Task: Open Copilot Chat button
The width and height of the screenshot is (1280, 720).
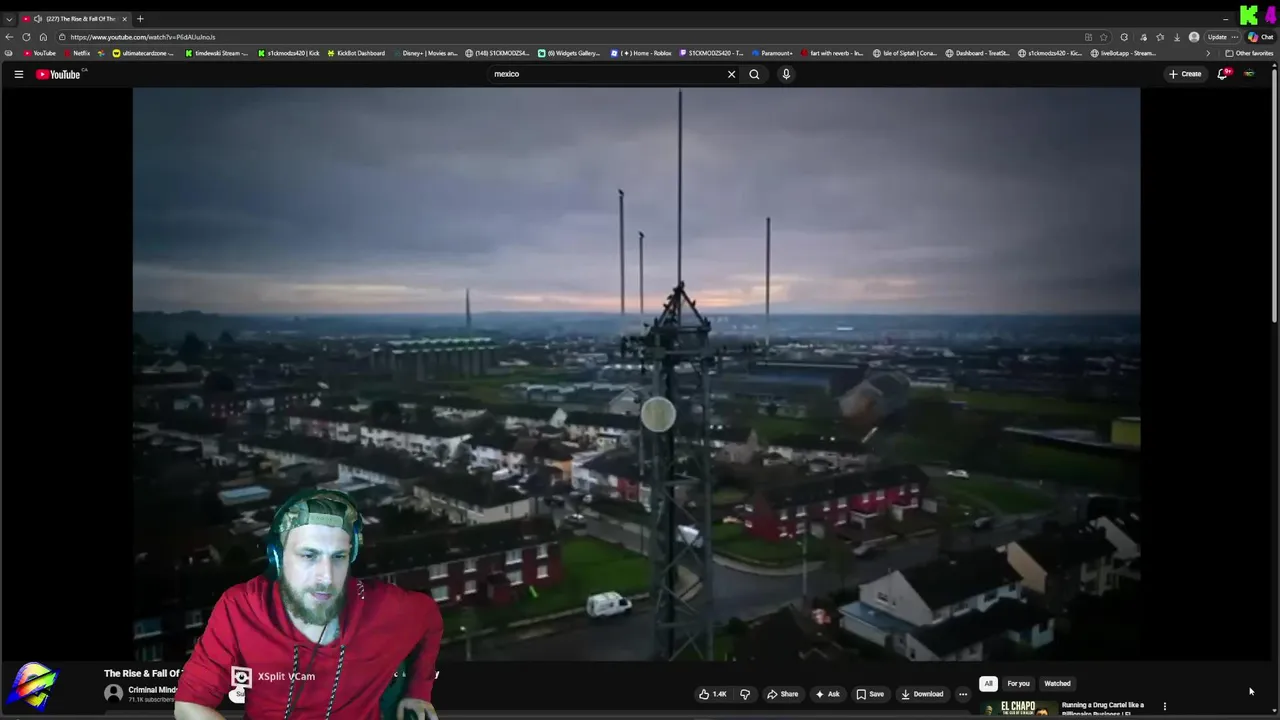Action: tap(1260, 37)
